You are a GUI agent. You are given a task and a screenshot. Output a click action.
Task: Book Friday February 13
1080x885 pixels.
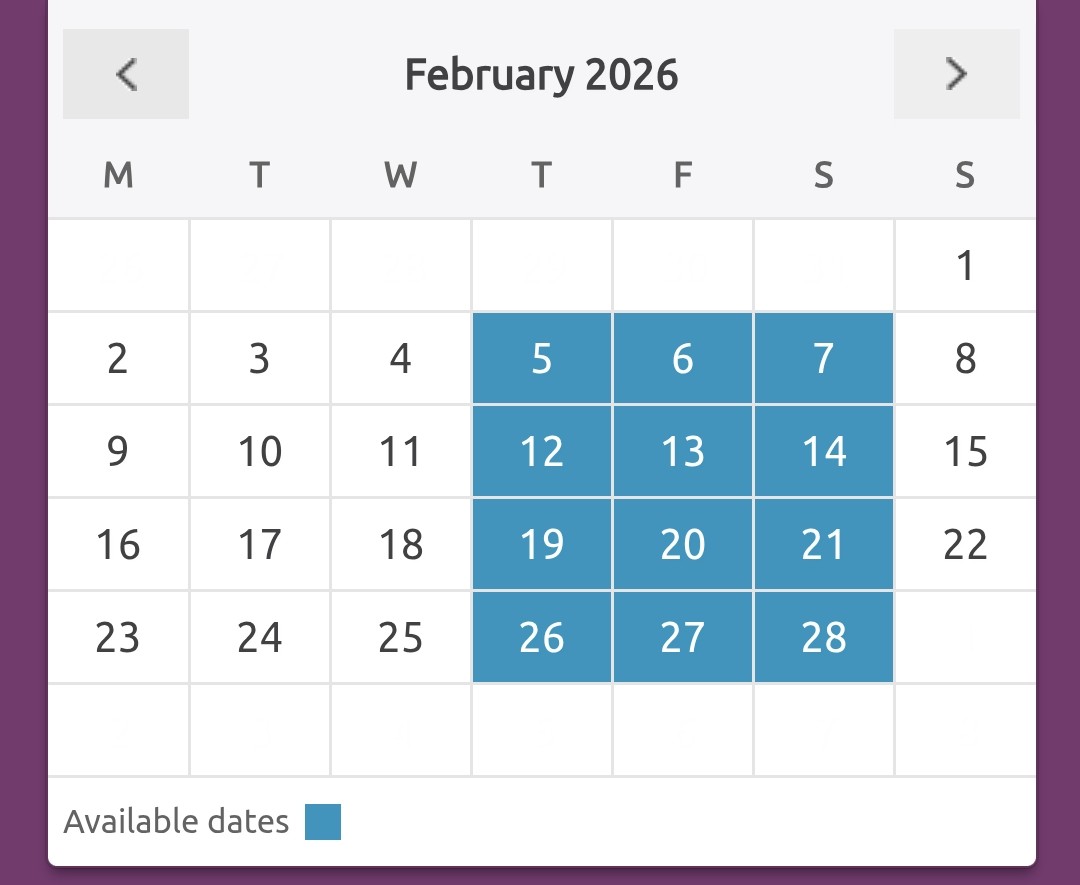pos(683,452)
